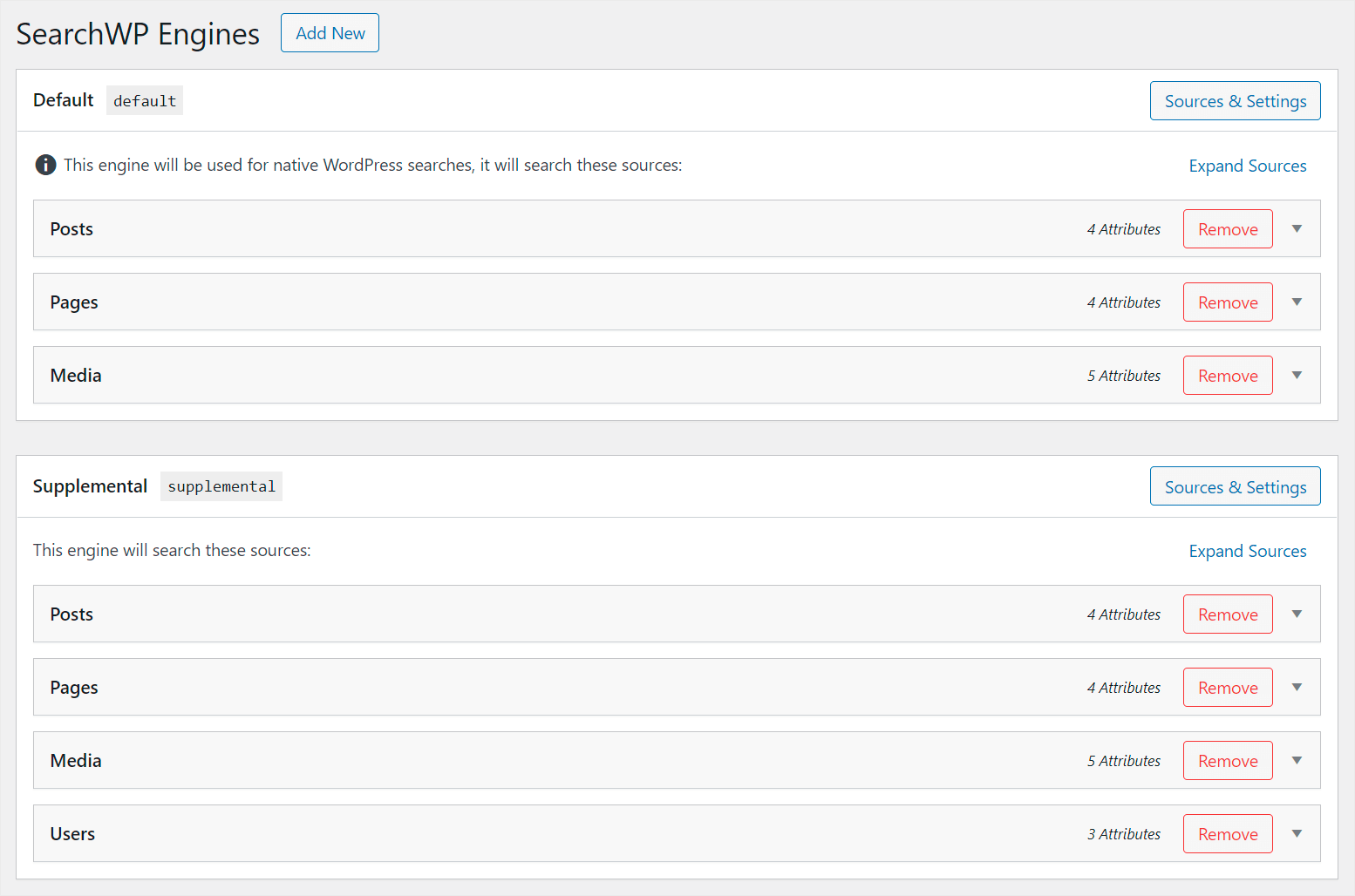Screen dimensions: 1355x896
Task: Expand the Supplemental engine Pages row arrow
Action: [x=1297, y=688]
